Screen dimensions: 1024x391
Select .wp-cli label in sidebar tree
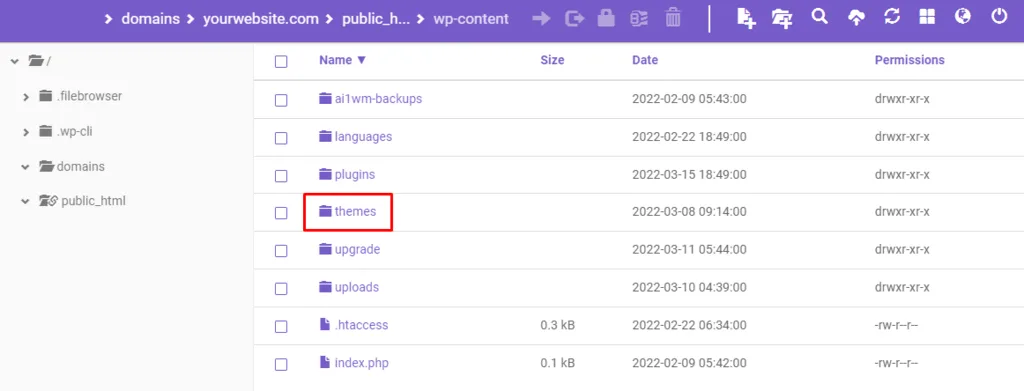click(x=74, y=131)
